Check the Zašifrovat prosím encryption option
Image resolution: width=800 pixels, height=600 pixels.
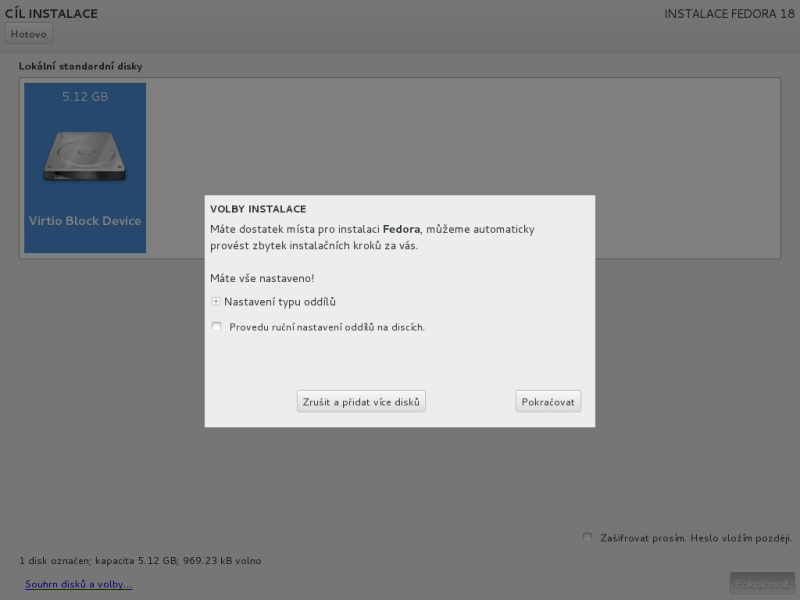click(x=587, y=537)
